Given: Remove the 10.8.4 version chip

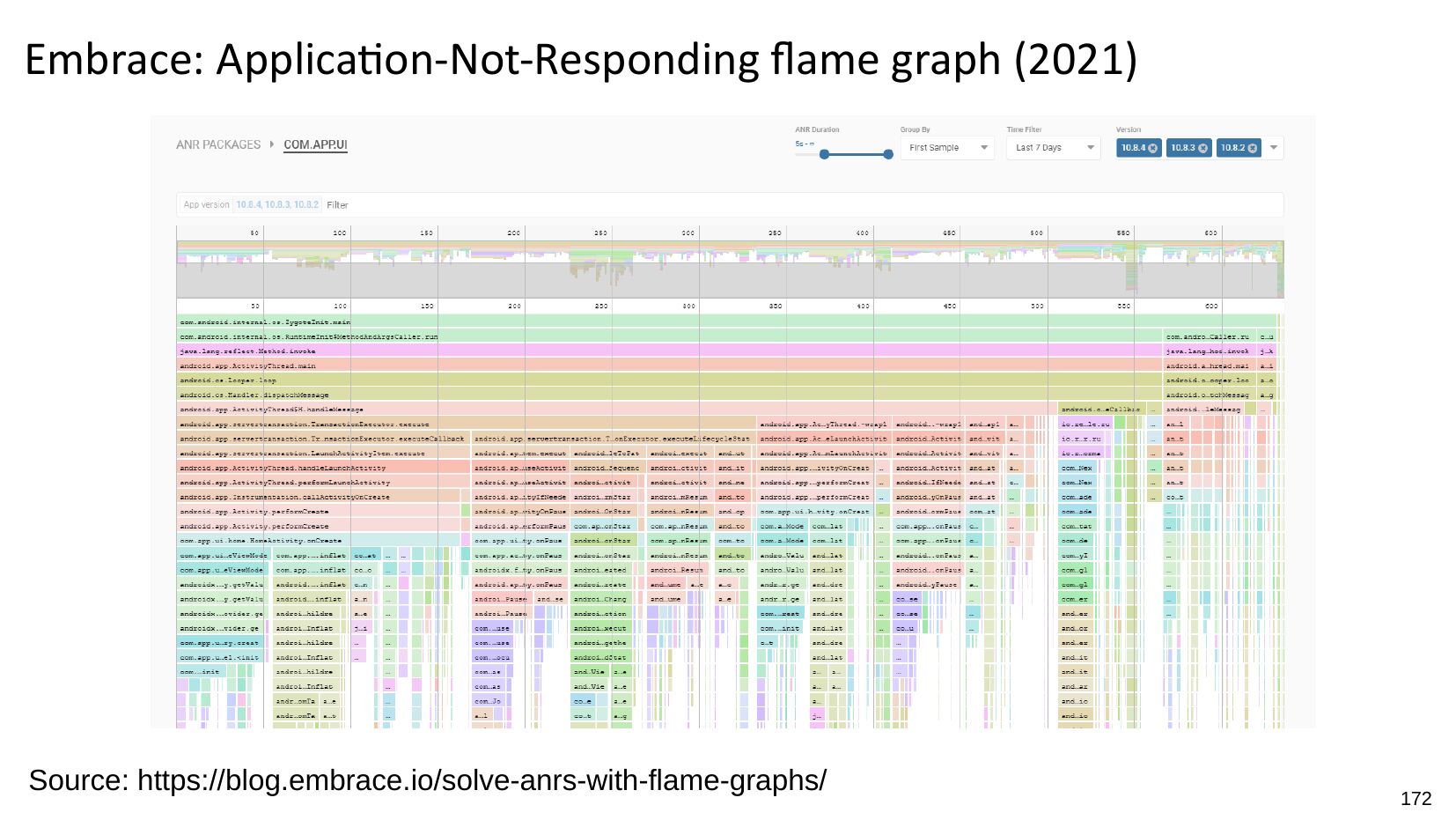Looking at the screenshot, I should pos(1152,148).
